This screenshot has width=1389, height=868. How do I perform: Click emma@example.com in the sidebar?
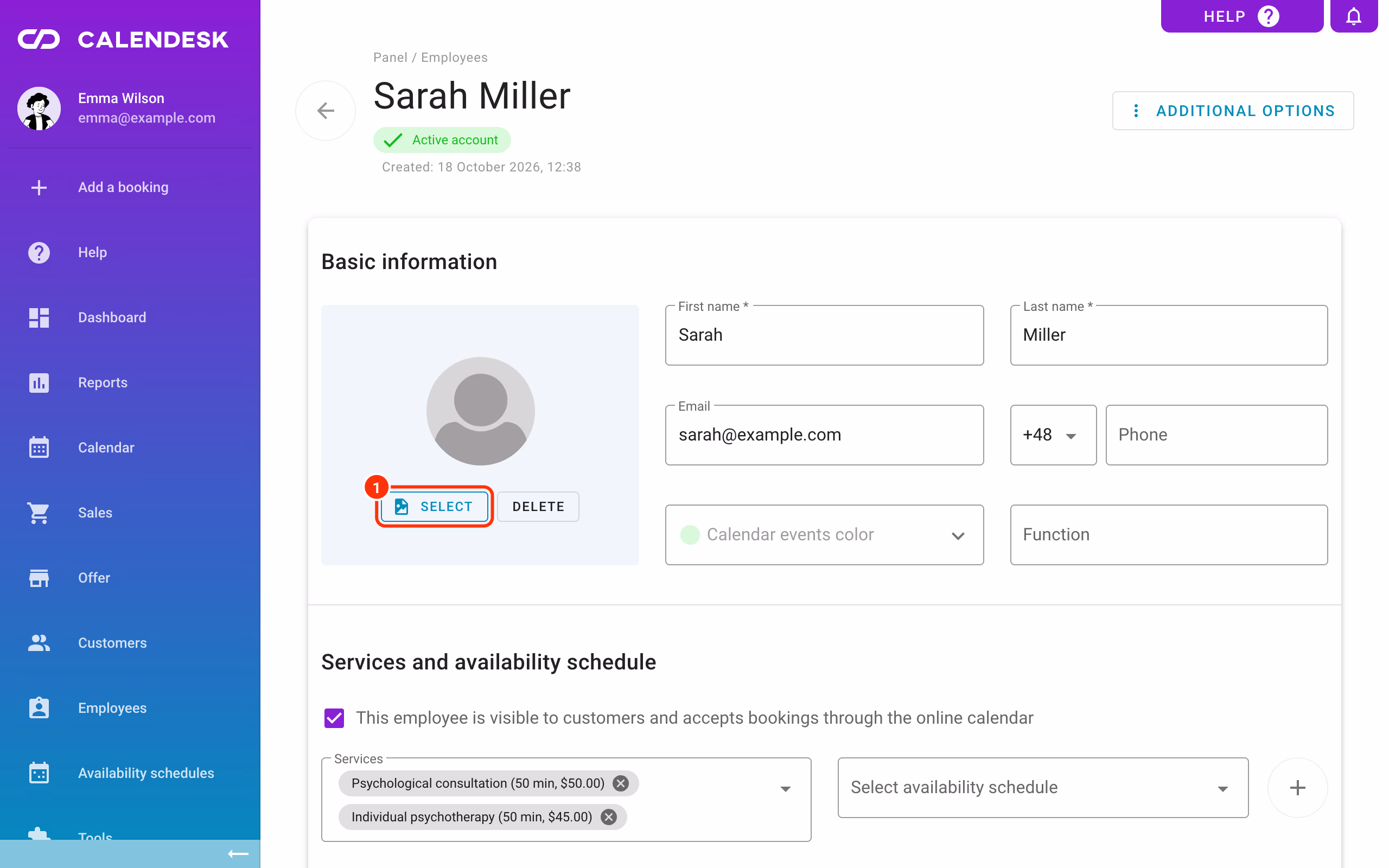(x=147, y=118)
